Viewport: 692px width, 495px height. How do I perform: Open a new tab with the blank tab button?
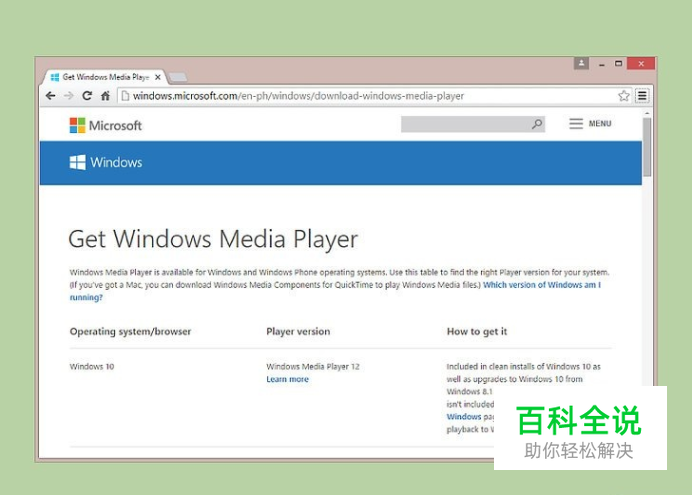click(x=178, y=78)
